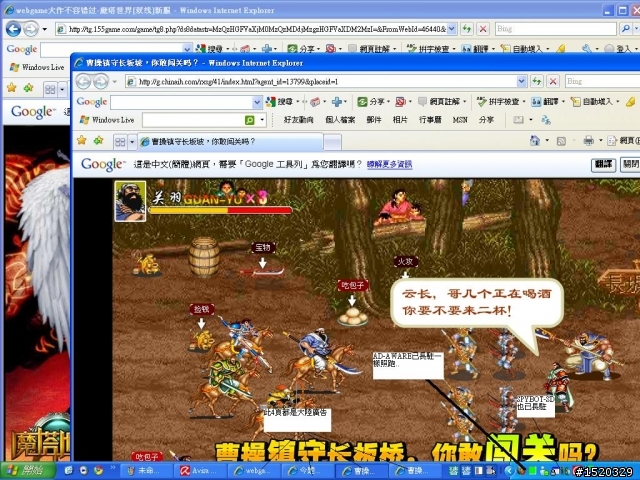The height and width of the screenshot is (480, 640).
Task: Open Windows Live search options dropdown
Action: 262,120
